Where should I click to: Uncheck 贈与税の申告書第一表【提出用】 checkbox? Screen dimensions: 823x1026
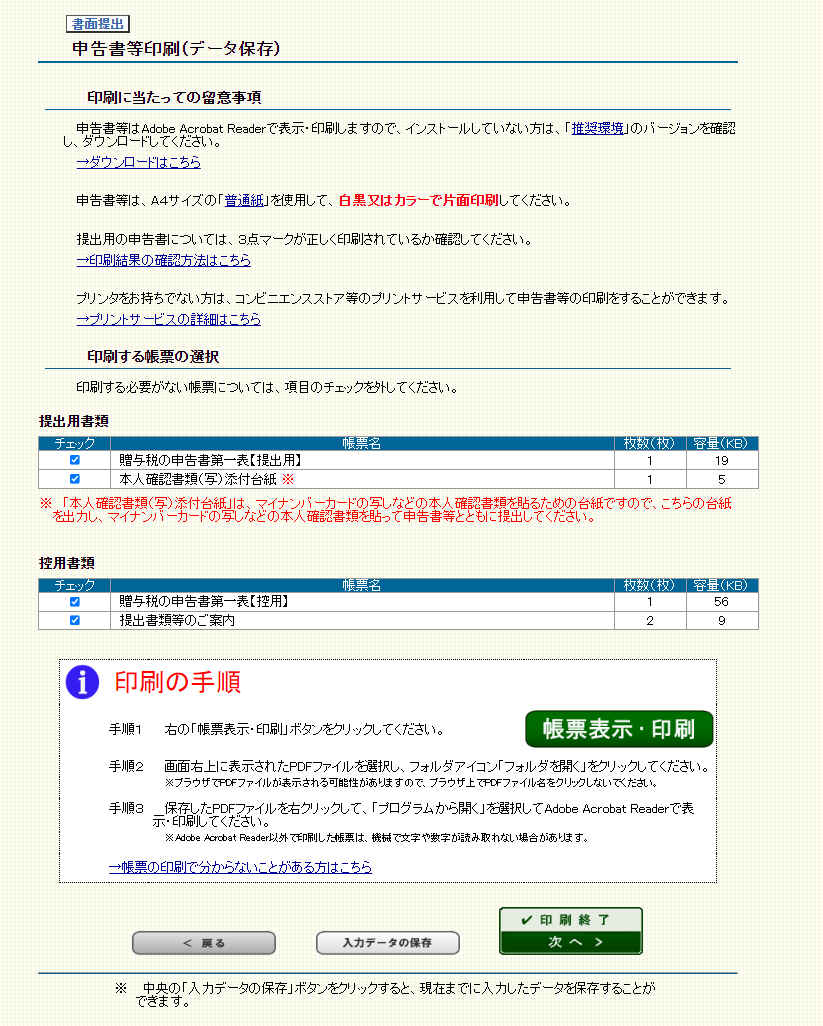[75, 460]
